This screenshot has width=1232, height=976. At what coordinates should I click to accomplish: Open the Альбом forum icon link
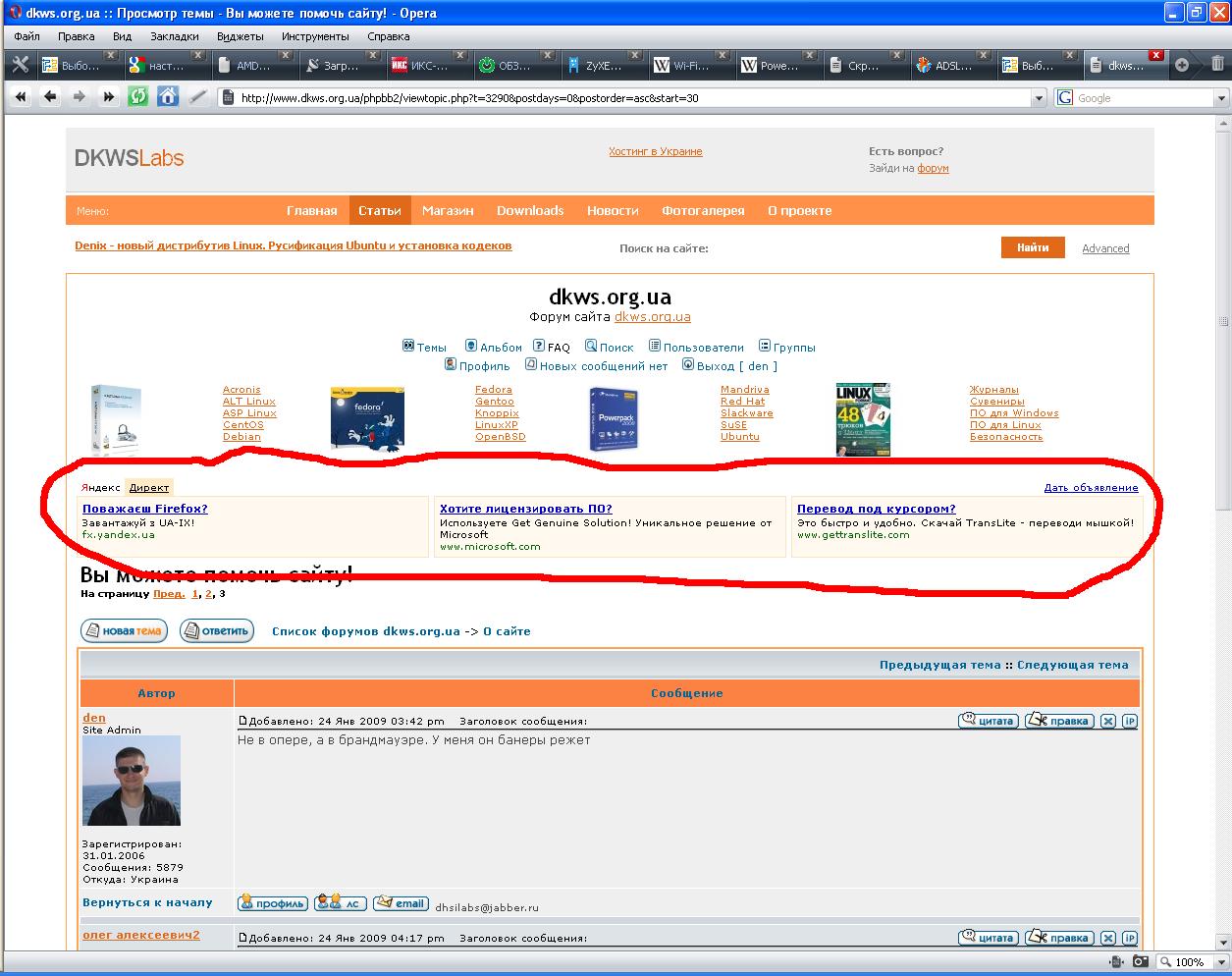click(493, 347)
